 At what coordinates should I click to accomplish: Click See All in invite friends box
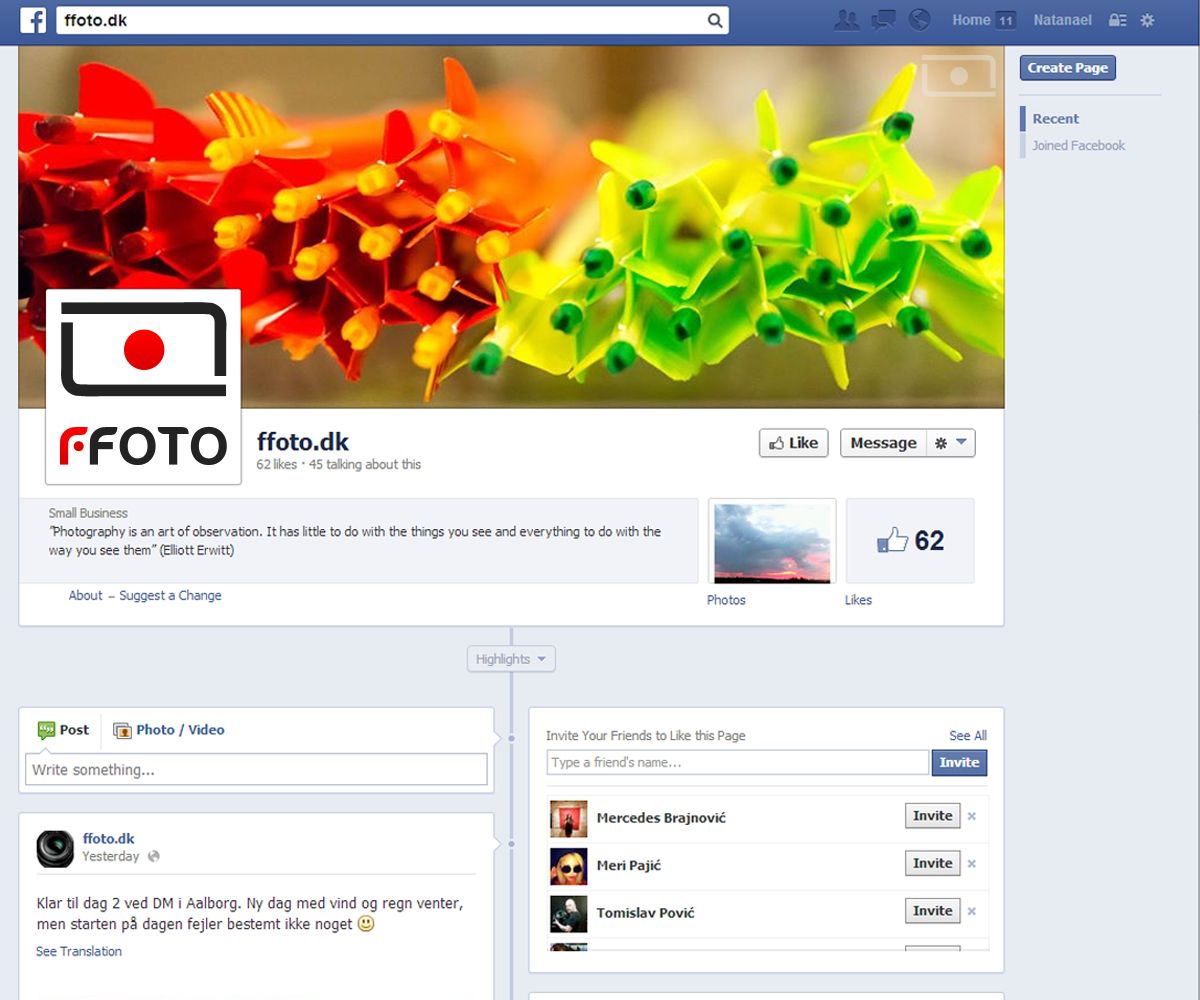click(968, 735)
